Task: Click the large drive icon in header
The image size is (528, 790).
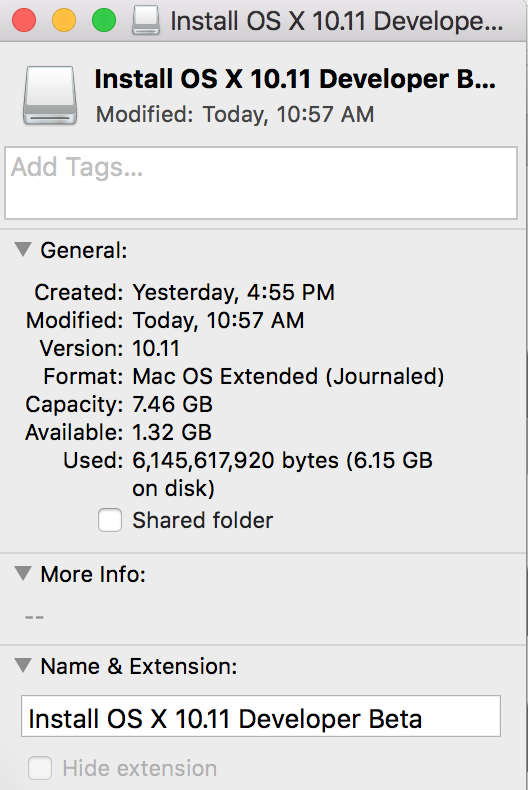Action: pyautogui.click(x=50, y=95)
